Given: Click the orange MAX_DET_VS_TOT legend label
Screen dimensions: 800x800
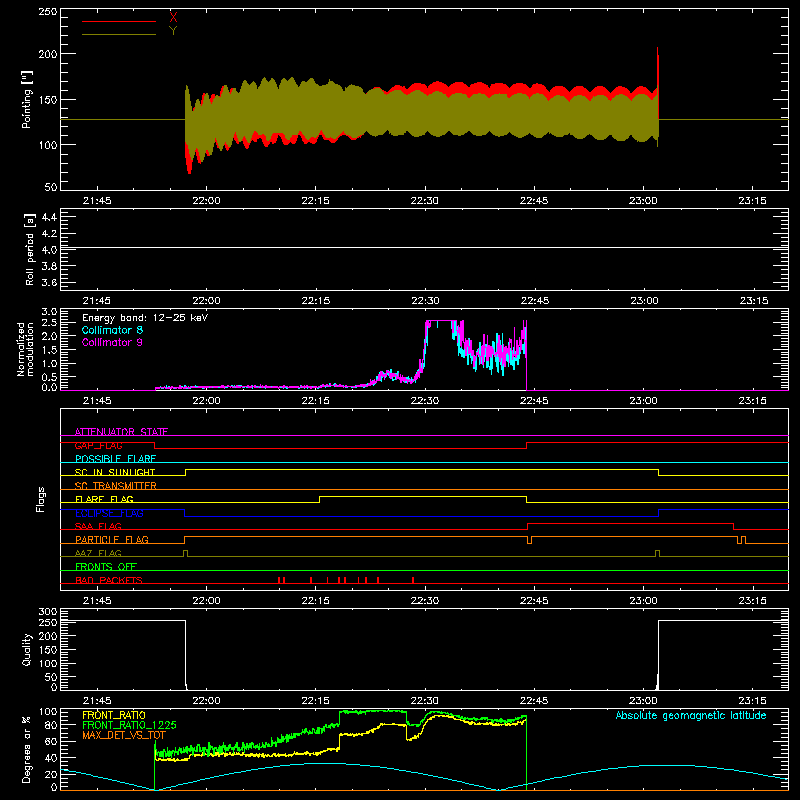Looking at the screenshot, I should click(123, 735).
